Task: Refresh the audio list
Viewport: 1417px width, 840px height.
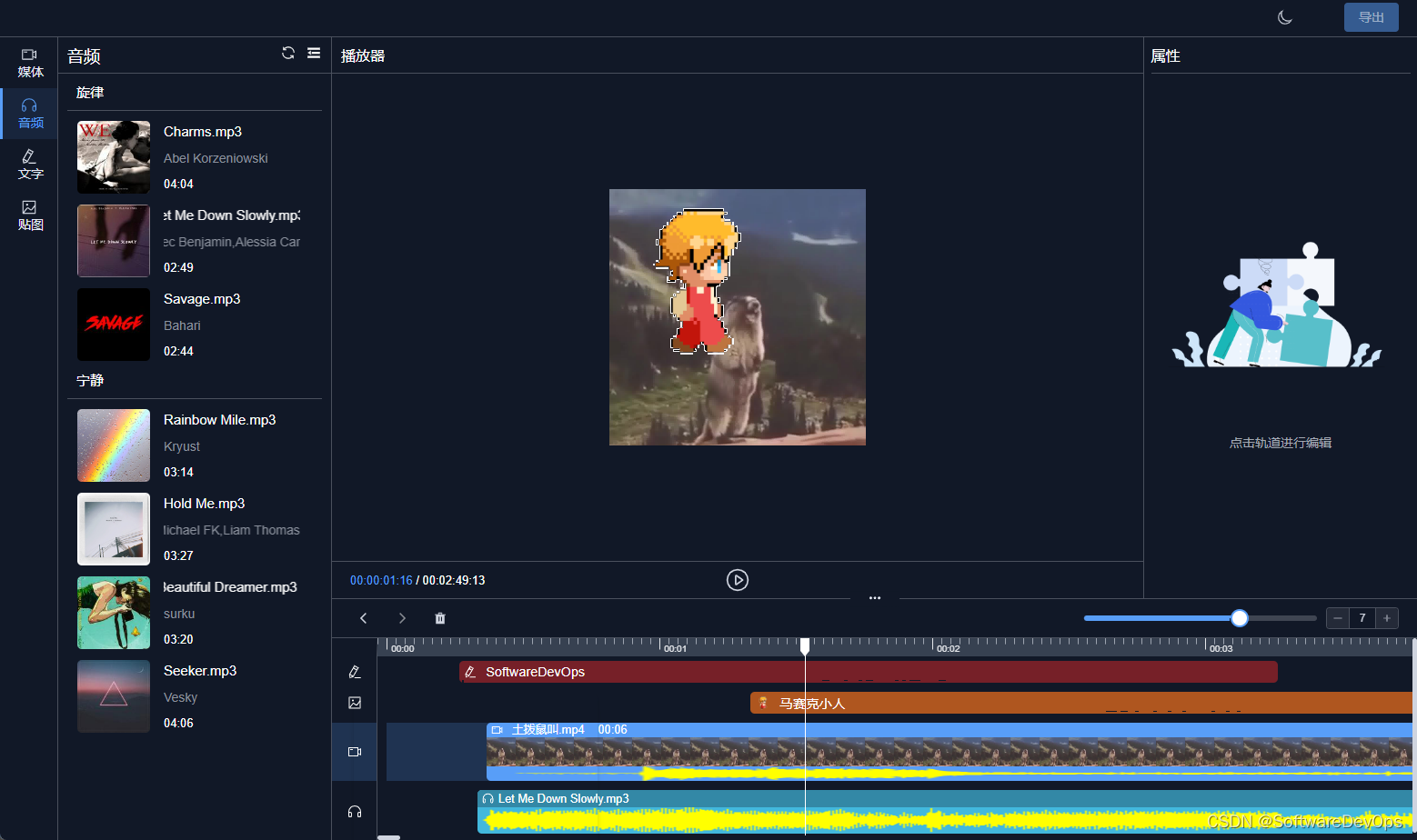Action: tap(288, 53)
